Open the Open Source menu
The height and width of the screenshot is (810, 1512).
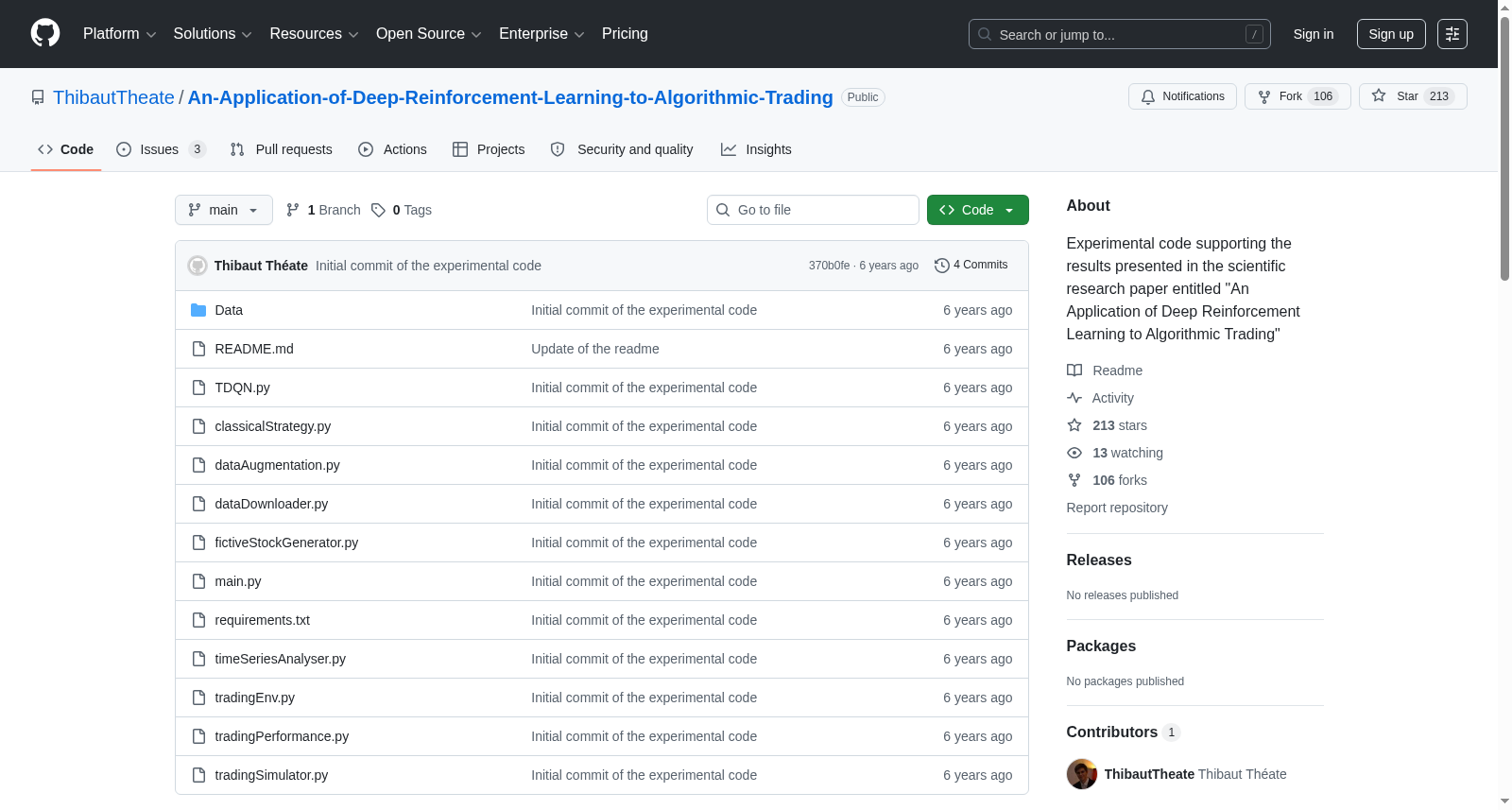[429, 34]
